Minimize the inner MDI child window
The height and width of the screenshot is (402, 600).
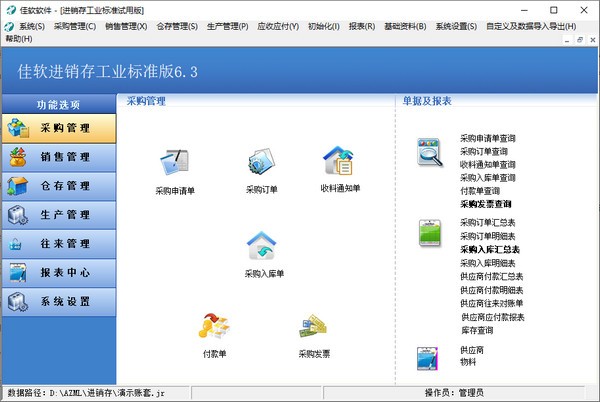coord(567,40)
